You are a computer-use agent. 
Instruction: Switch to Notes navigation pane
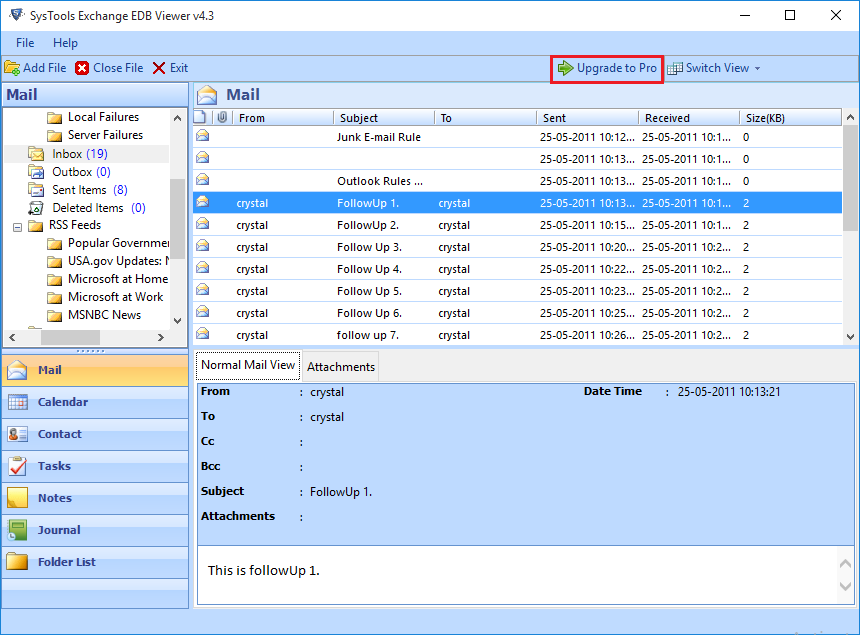tap(95, 498)
